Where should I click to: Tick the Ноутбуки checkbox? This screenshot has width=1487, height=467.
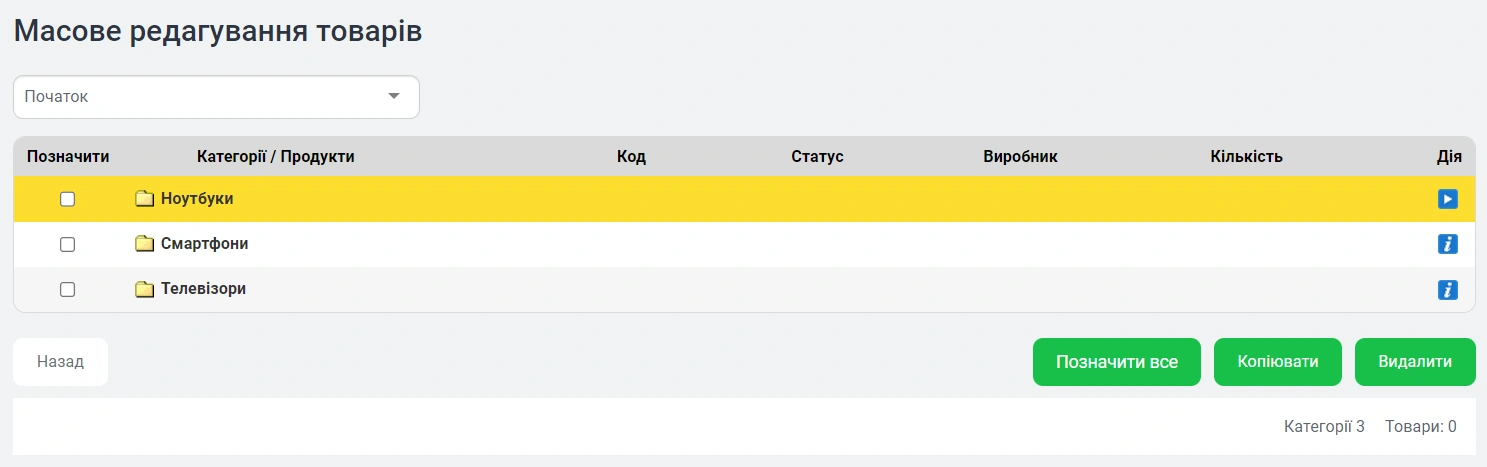[68, 199]
